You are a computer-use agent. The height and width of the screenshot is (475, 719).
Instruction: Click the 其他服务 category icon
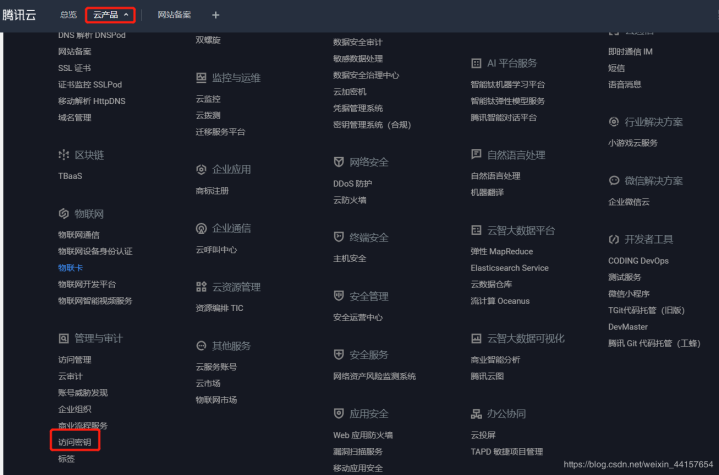click(x=201, y=346)
